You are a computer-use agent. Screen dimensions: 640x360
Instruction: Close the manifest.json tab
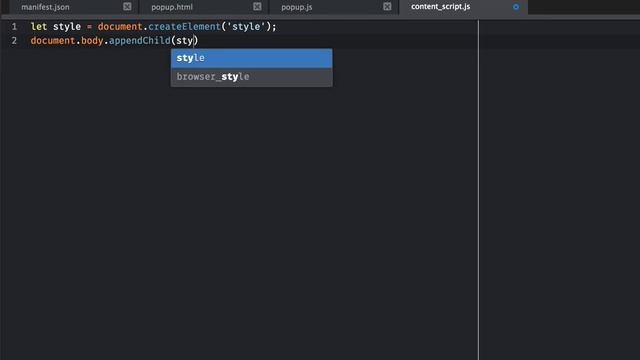(x=127, y=7)
